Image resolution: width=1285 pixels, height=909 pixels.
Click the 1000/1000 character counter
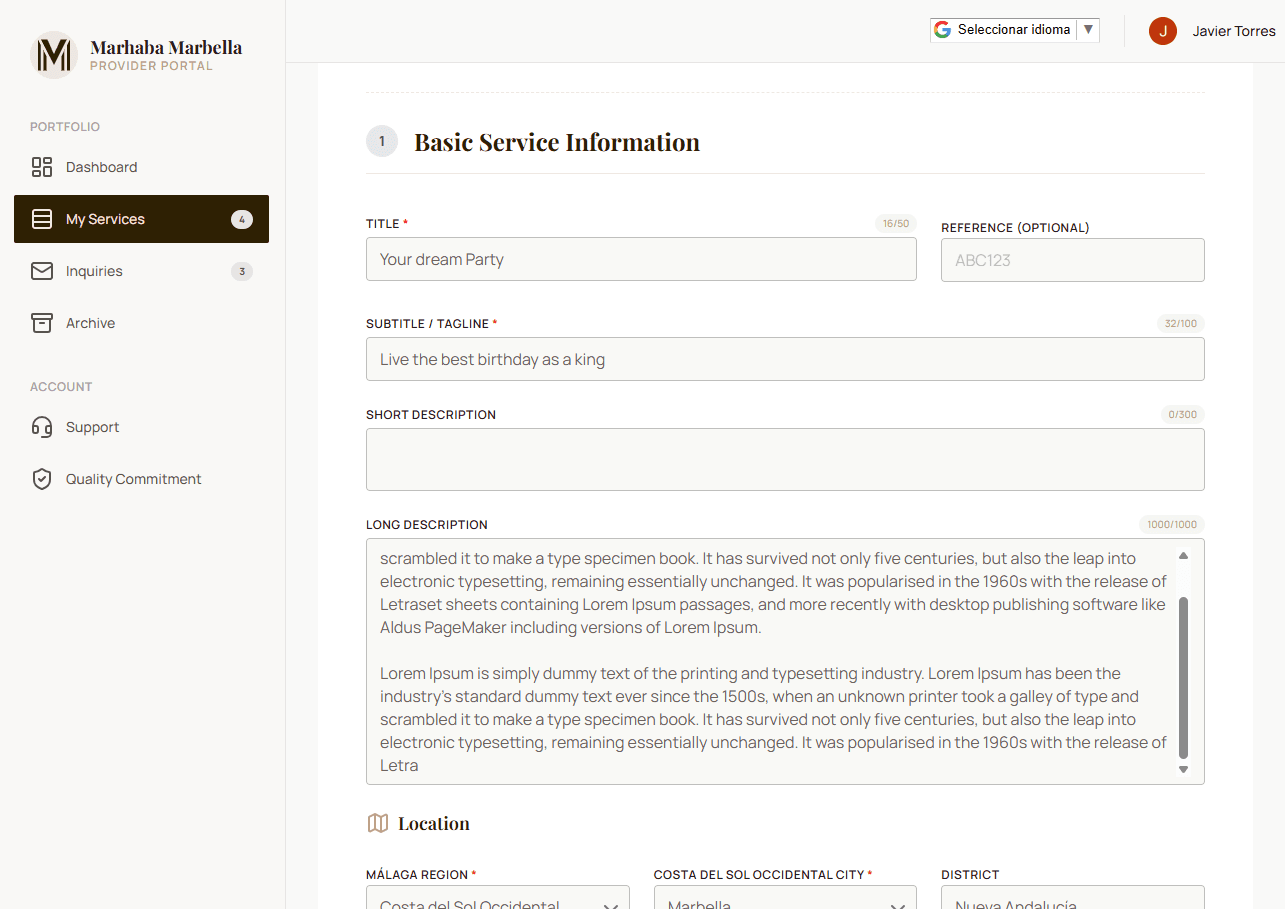click(x=1172, y=525)
